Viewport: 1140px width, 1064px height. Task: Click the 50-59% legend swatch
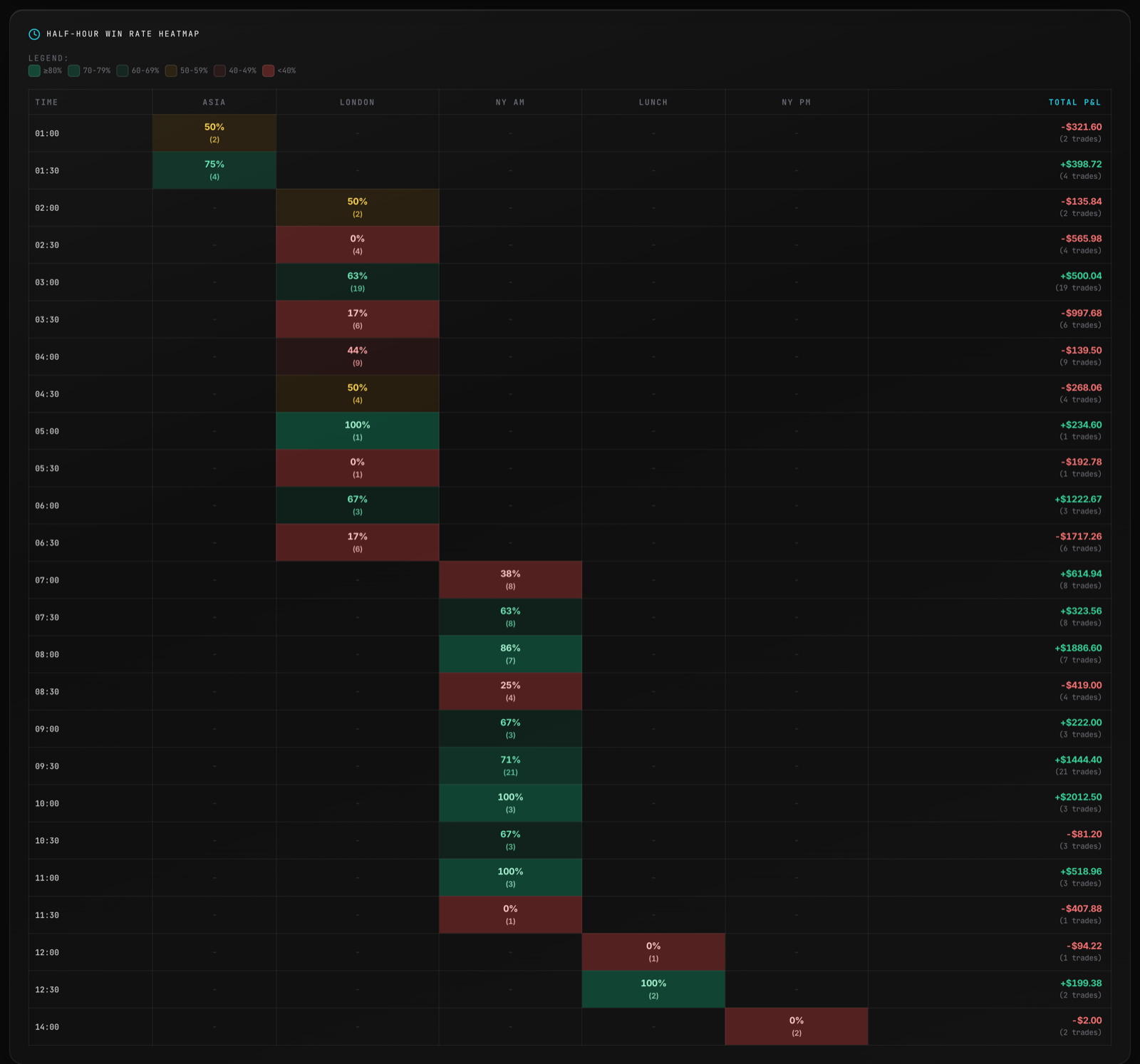[171, 71]
